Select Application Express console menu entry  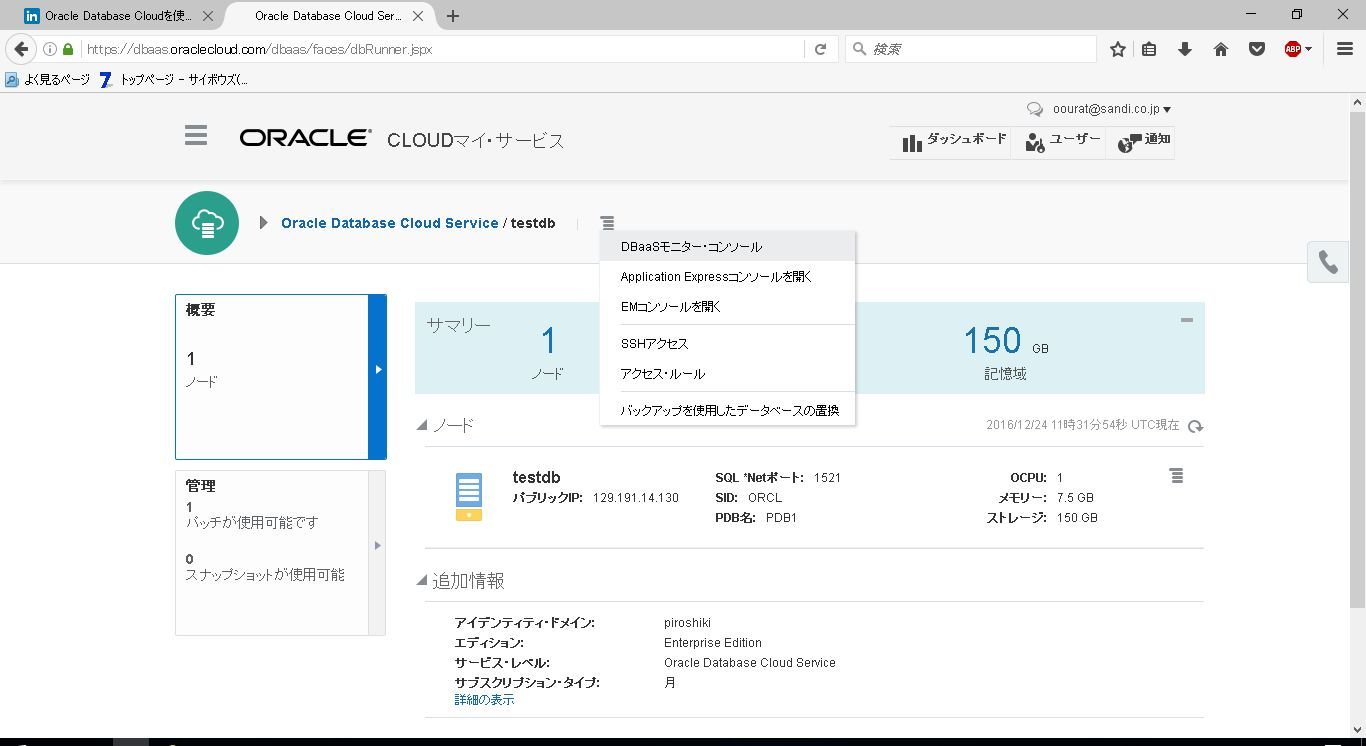click(x=728, y=277)
